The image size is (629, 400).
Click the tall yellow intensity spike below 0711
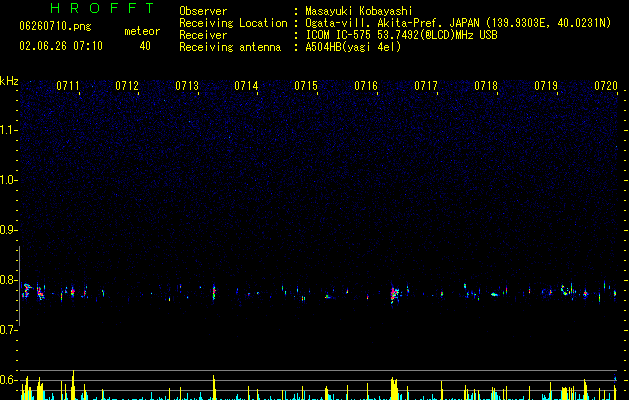(73, 385)
